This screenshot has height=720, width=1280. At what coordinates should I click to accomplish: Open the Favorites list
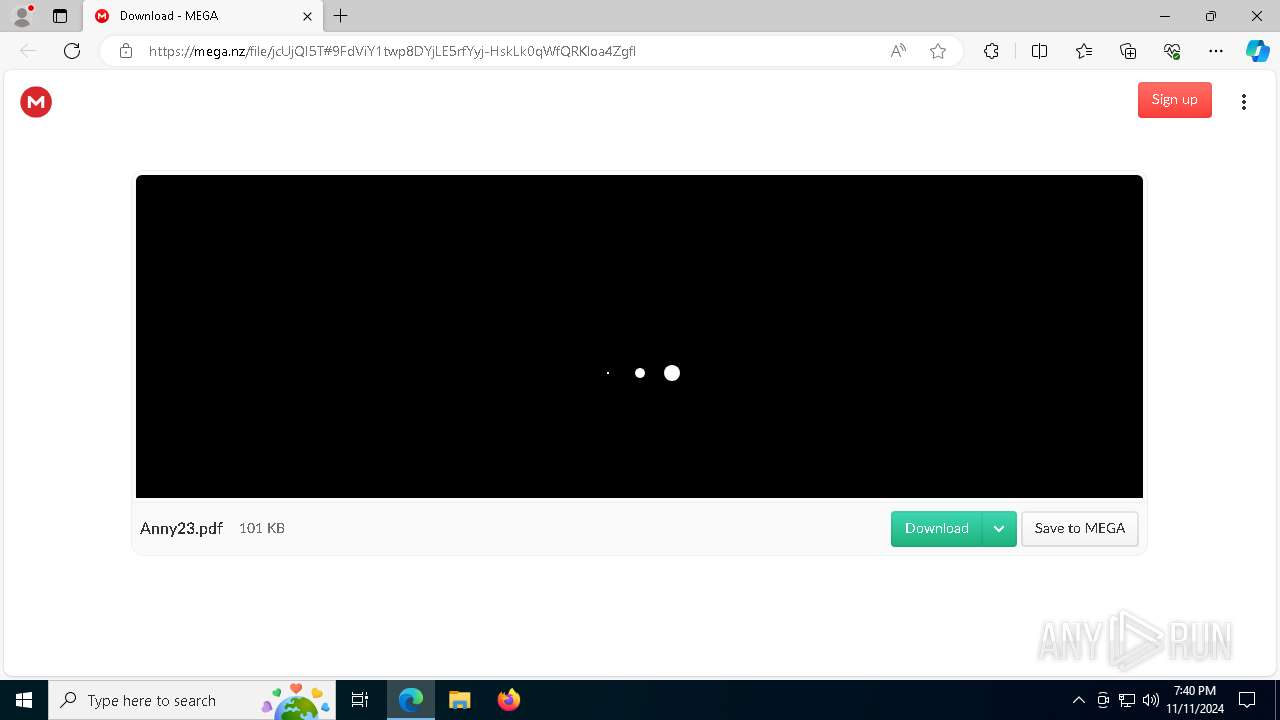1084,51
